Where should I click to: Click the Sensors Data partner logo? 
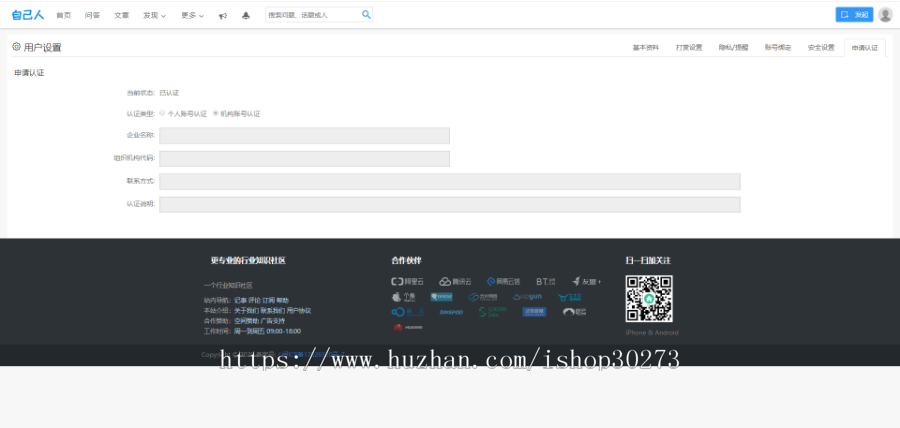[x=492, y=312]
